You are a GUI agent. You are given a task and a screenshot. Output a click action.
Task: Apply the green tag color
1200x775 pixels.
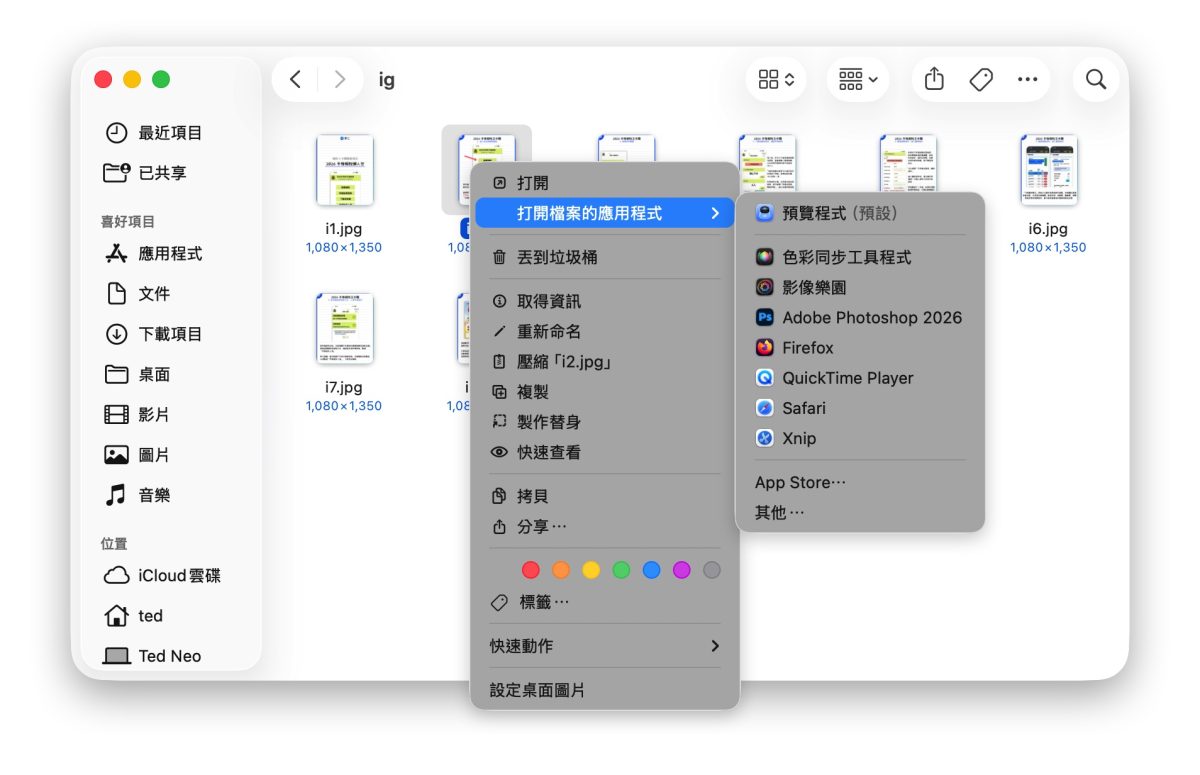coord(621,570)
